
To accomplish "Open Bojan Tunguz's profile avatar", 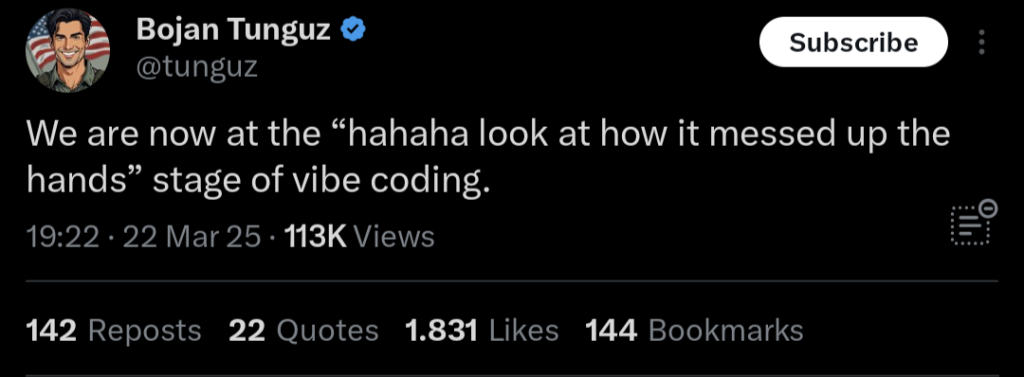I will click(x=67, y=50).
